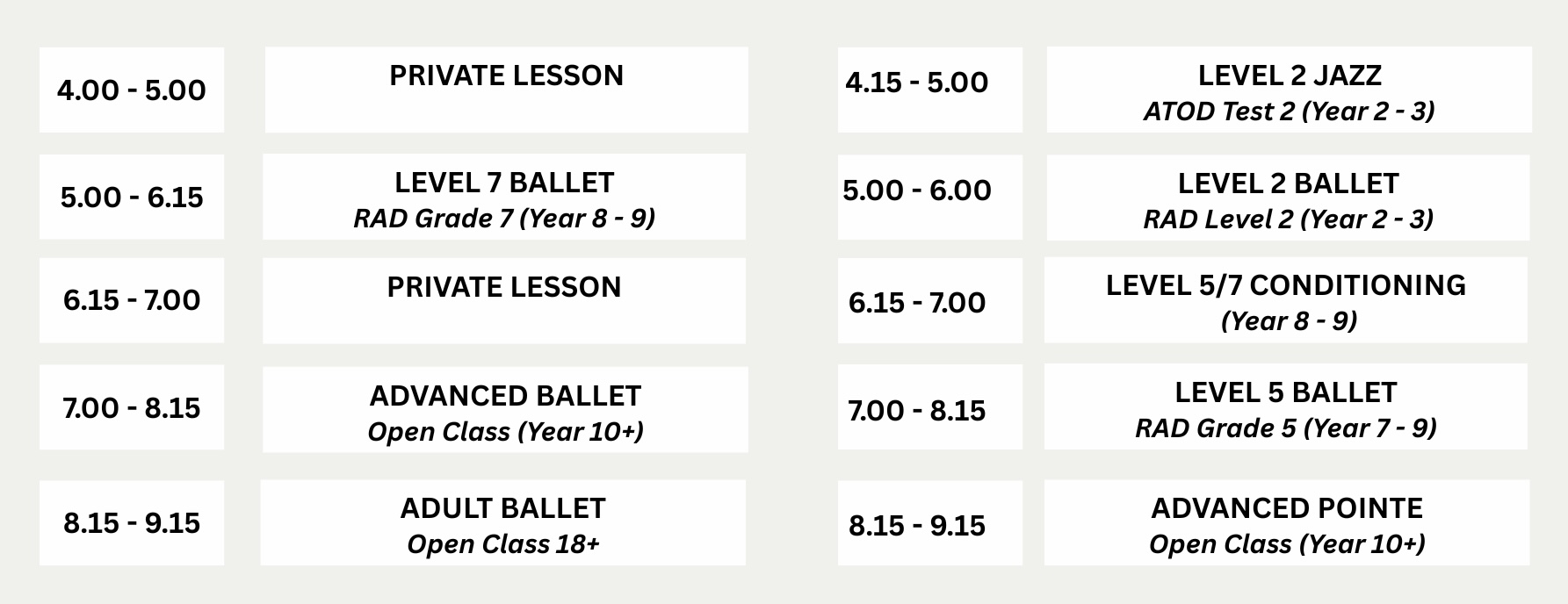Image resolution: width=1568 pixels, height=604 pixels.
Task: Select the Level 2 Ballet class
Action: click(1288, 198)
